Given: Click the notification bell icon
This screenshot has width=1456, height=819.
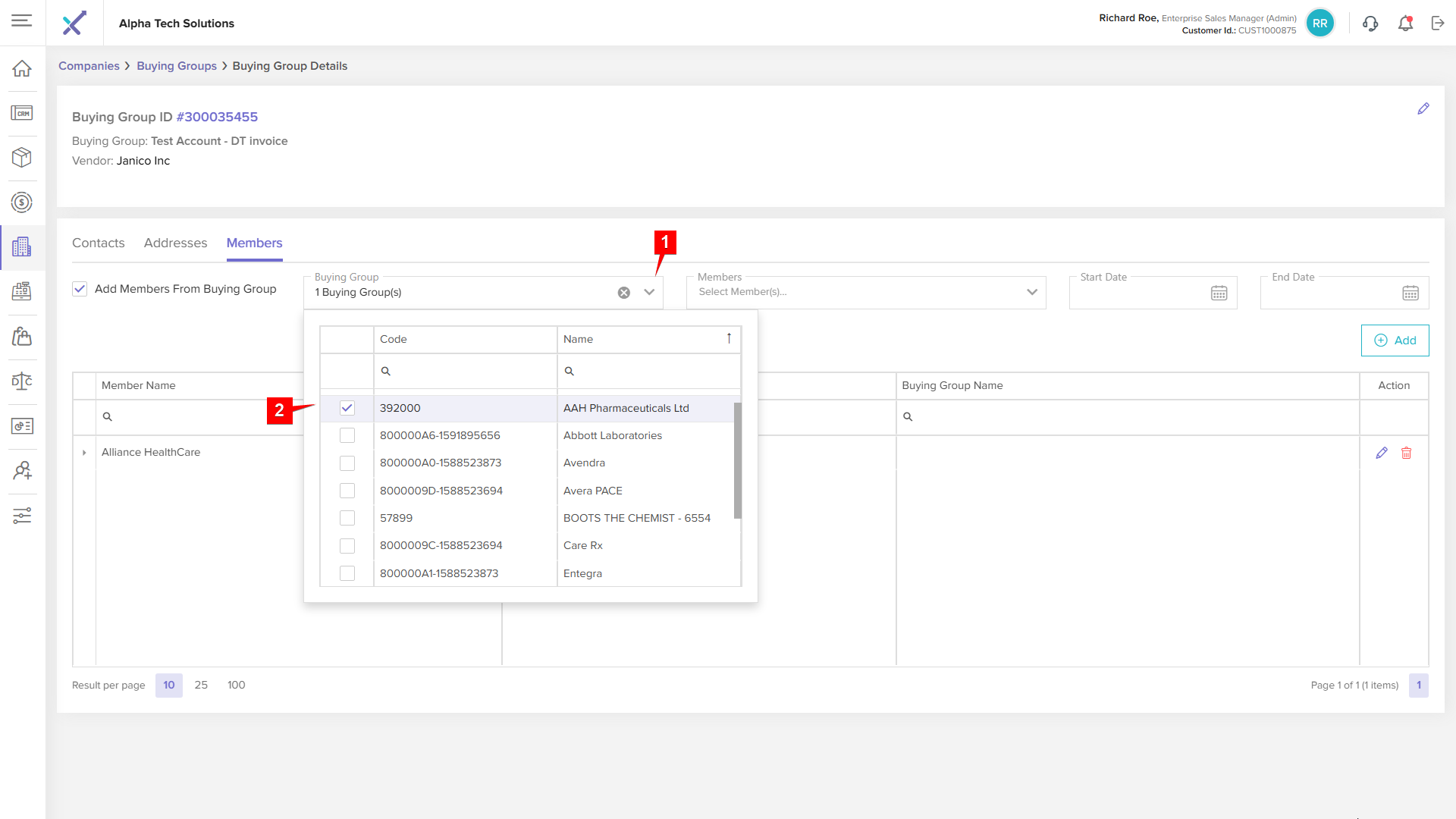Looking at the screenshot, I should 1405,24.
